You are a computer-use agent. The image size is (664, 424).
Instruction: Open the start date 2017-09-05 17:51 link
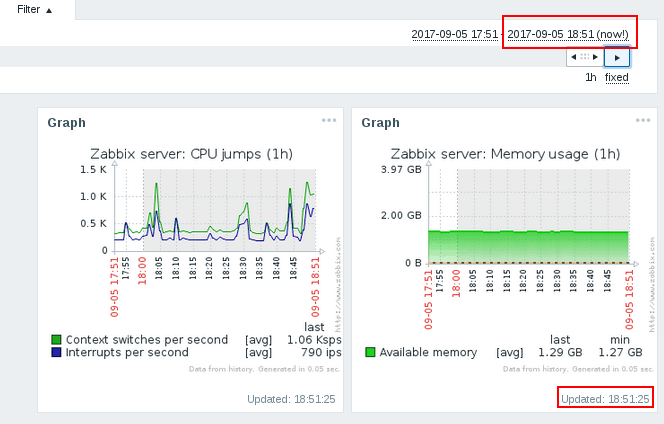(454, 34)
